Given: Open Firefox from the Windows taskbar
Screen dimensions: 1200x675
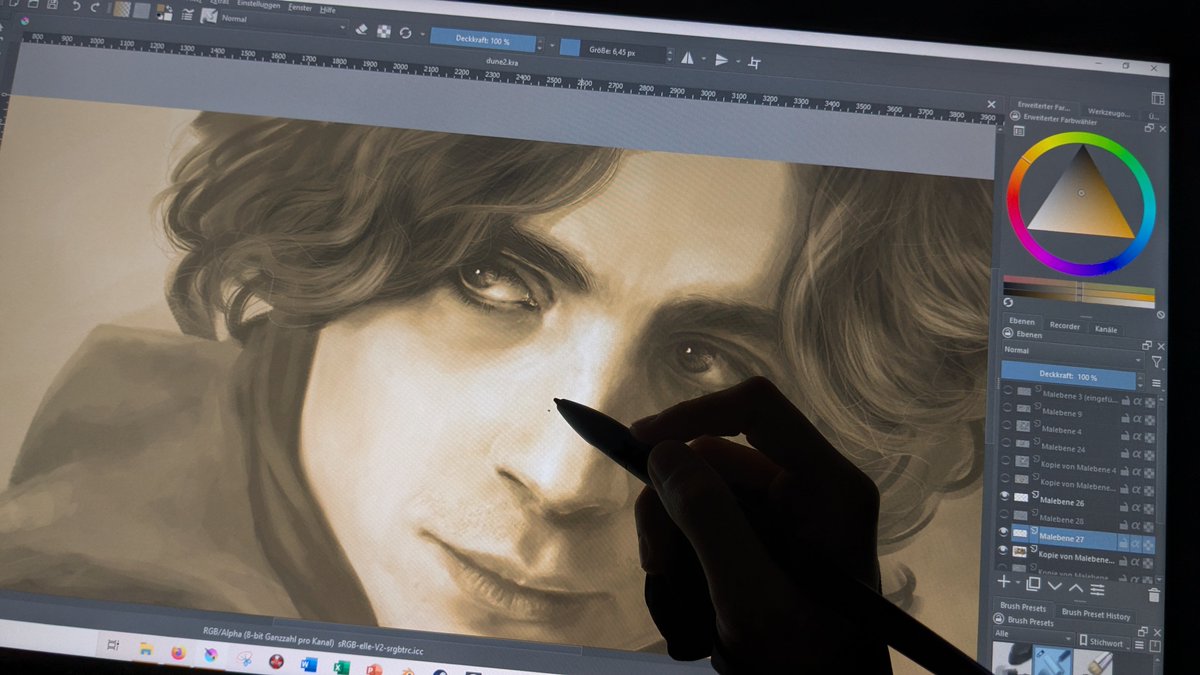Looking at the screenshot, I should coord(178,652).
